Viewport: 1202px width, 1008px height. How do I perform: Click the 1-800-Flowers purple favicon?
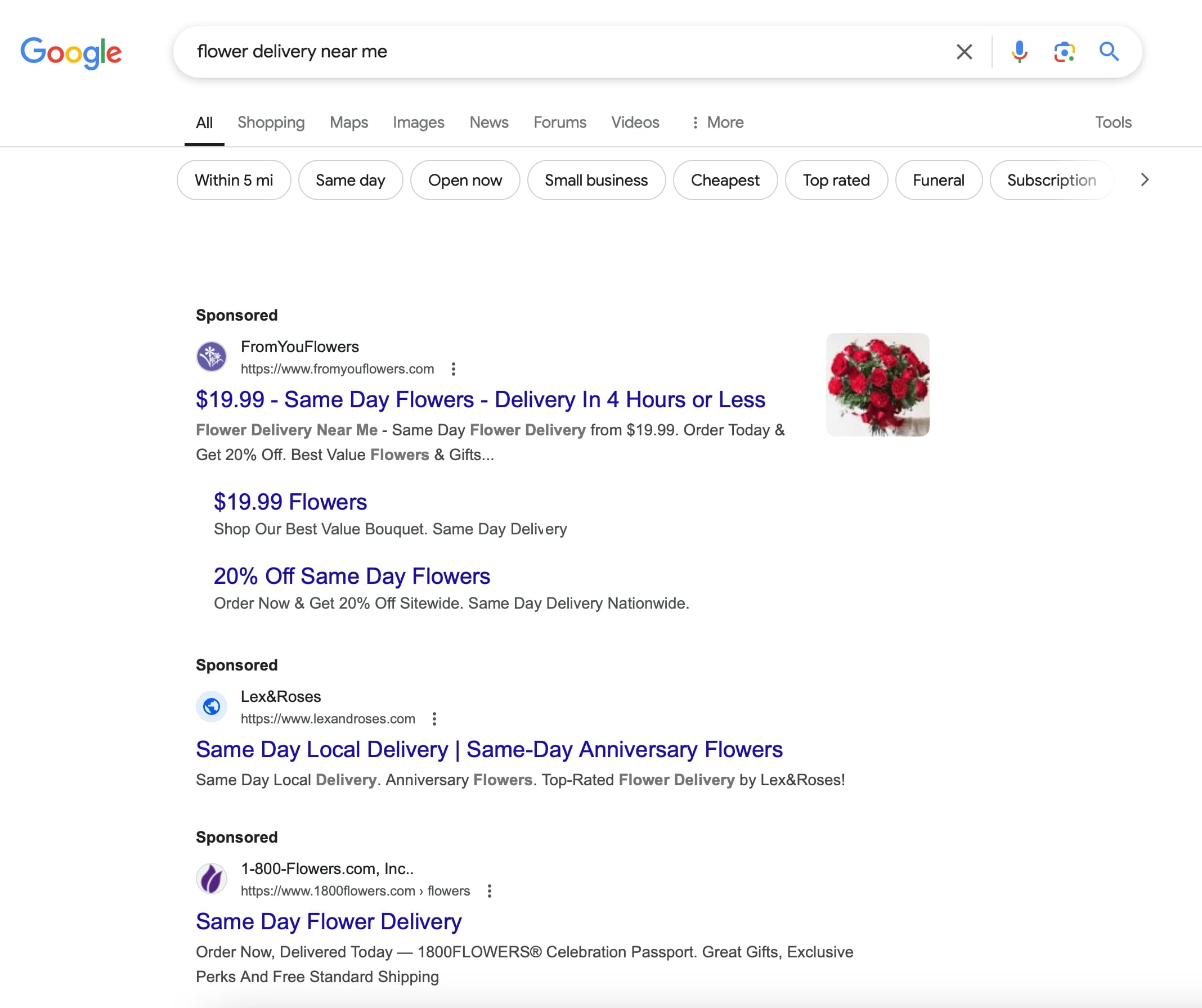211,879
